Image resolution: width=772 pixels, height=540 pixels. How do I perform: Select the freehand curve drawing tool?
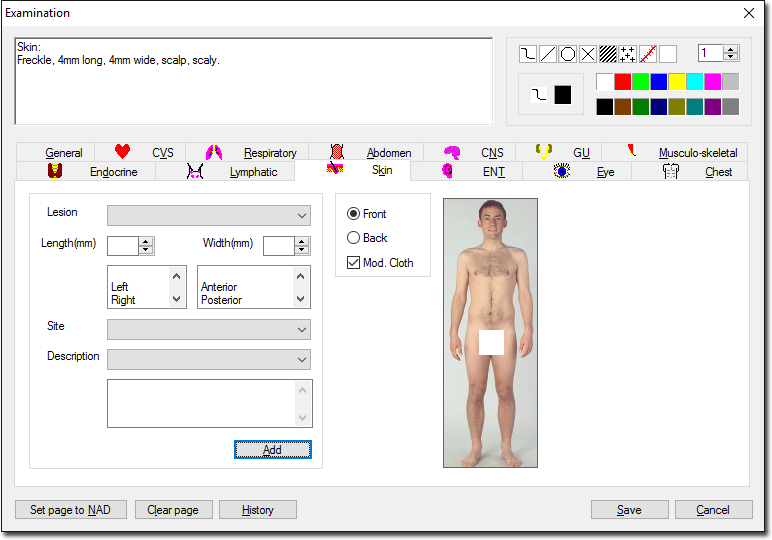pos(527,54)
